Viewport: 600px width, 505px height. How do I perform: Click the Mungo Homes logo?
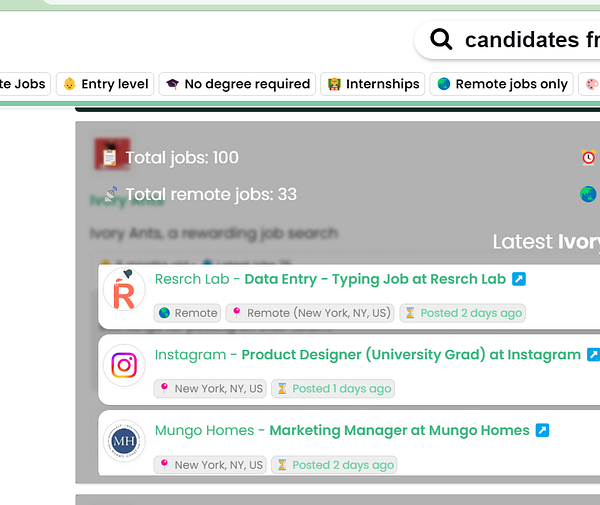point(124,441)
